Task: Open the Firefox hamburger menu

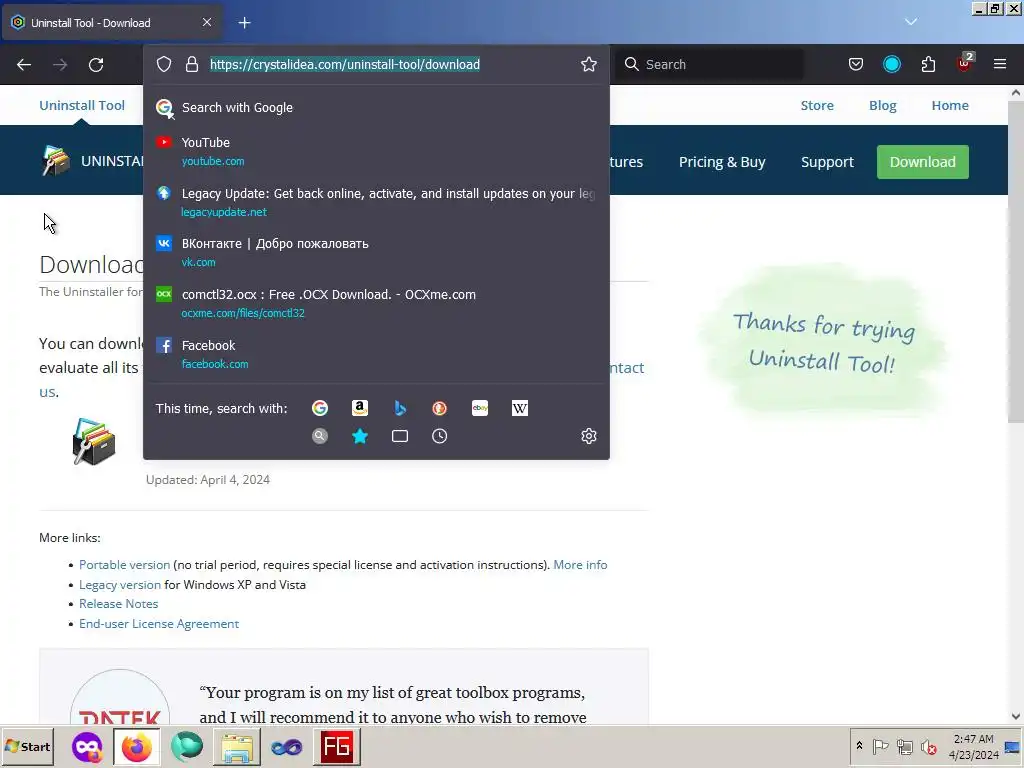Action: 999,64
